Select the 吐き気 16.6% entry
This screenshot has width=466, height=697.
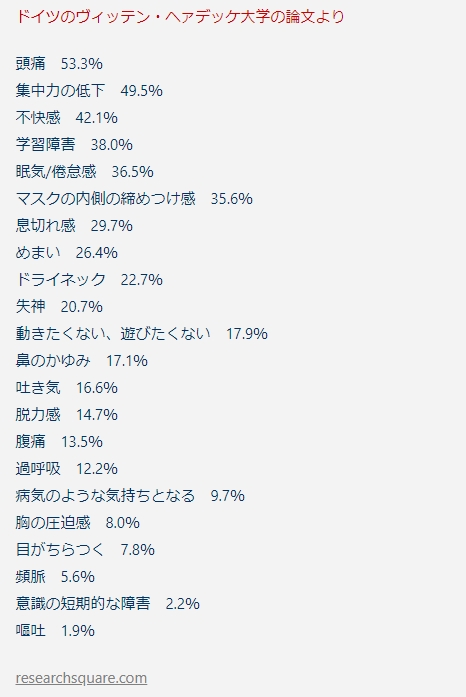pyautogui.click(x=67, y=388)
